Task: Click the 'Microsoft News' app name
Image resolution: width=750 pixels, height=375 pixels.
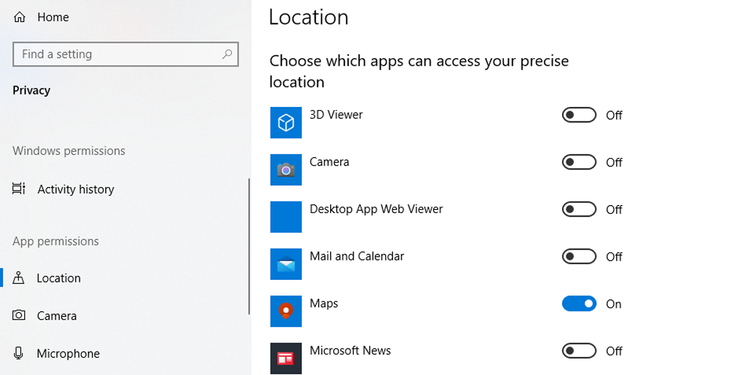Action: point(350,351)
